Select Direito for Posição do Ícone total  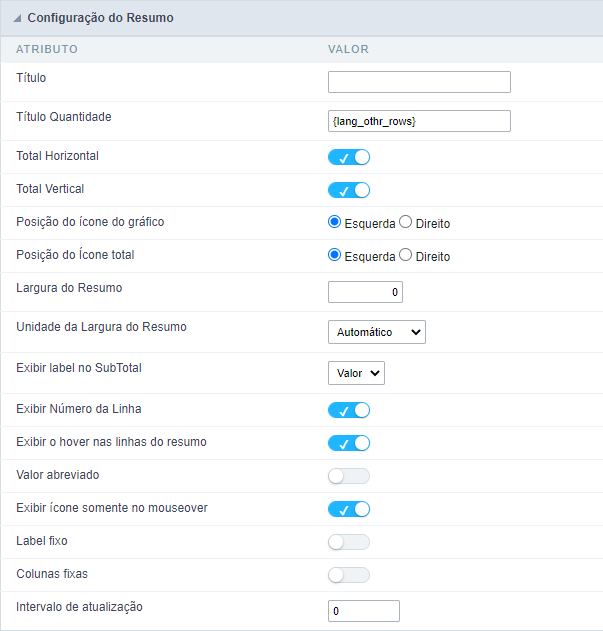coord(406,256)
